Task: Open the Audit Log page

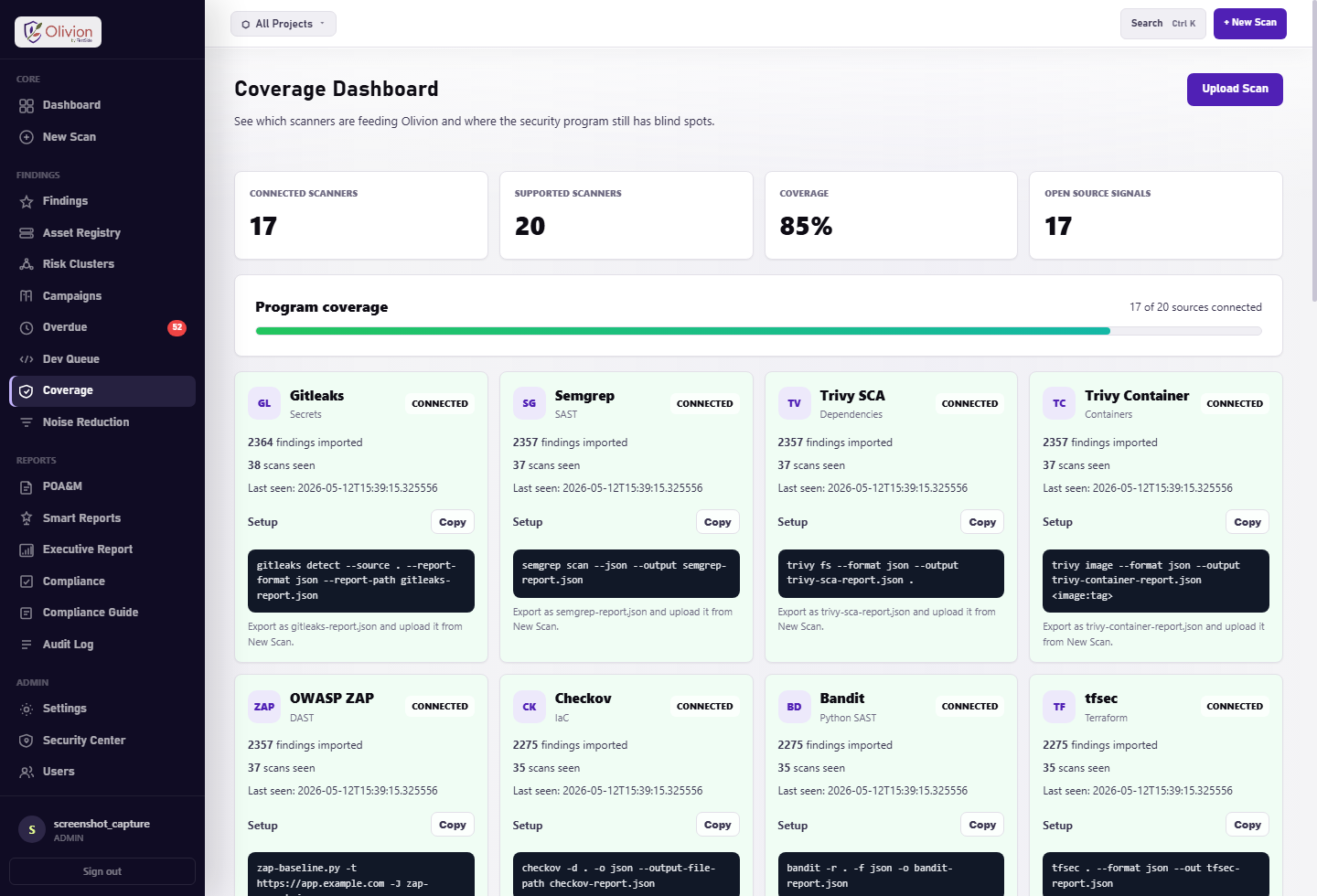Action: click(x=102, y=645)
